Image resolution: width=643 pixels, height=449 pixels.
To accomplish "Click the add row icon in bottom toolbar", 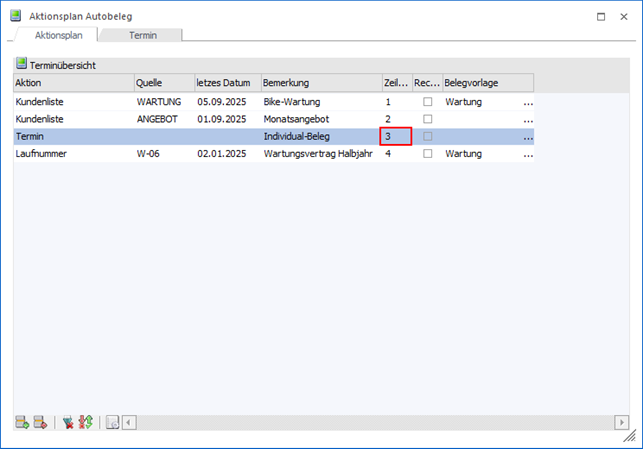I will click(x=22, y=423).
